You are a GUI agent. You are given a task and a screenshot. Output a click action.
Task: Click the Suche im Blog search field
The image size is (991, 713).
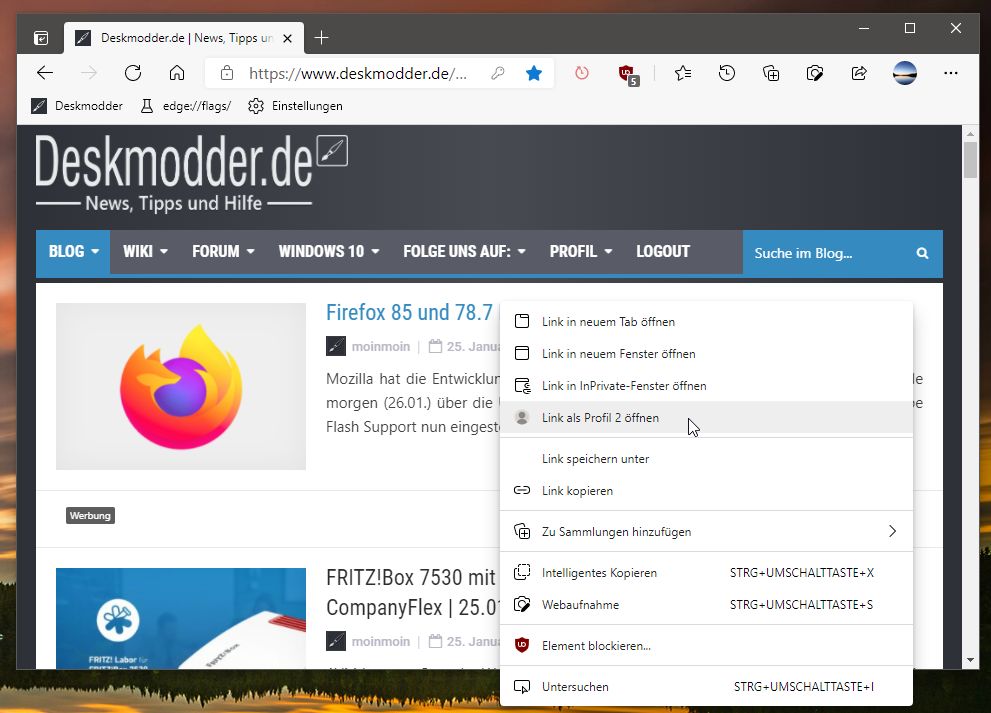coord(828,253)
